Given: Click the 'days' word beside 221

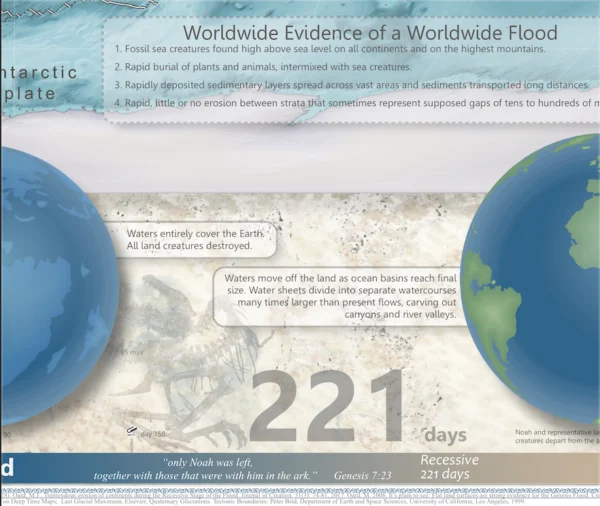Looking at the screenshot, I should coord(445,436).
